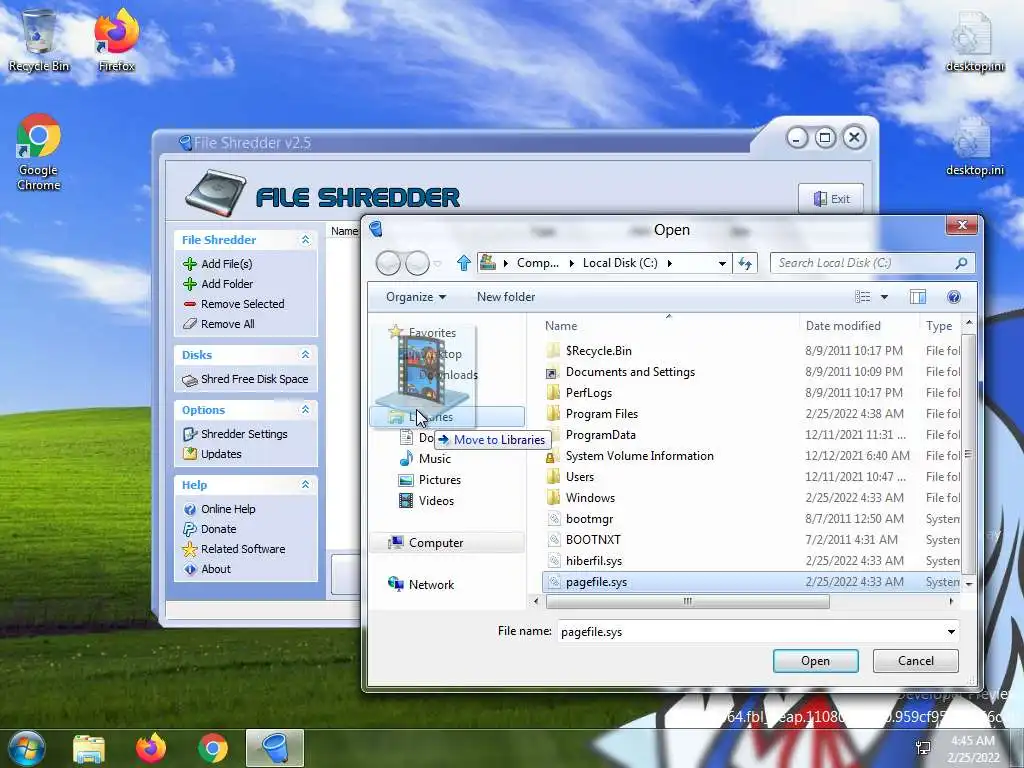1024x768 pixels.
Task: Click the horizontal scrollbar in file list
Action: (688, 601)
